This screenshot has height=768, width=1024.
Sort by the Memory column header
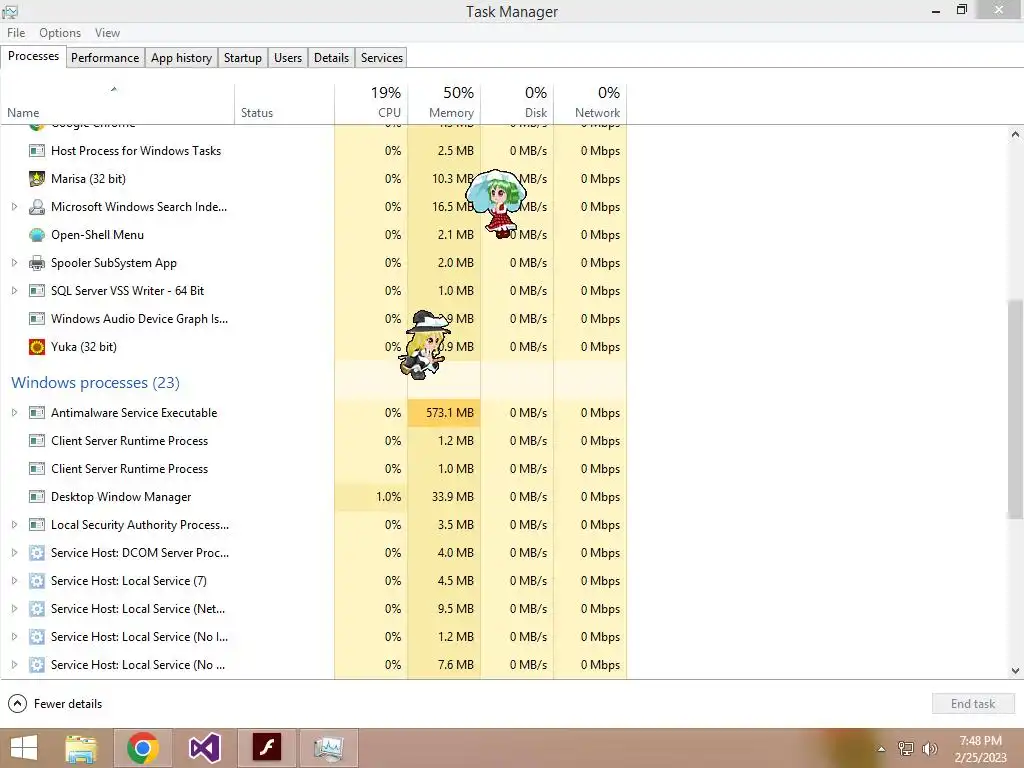(x=444, y=103)
